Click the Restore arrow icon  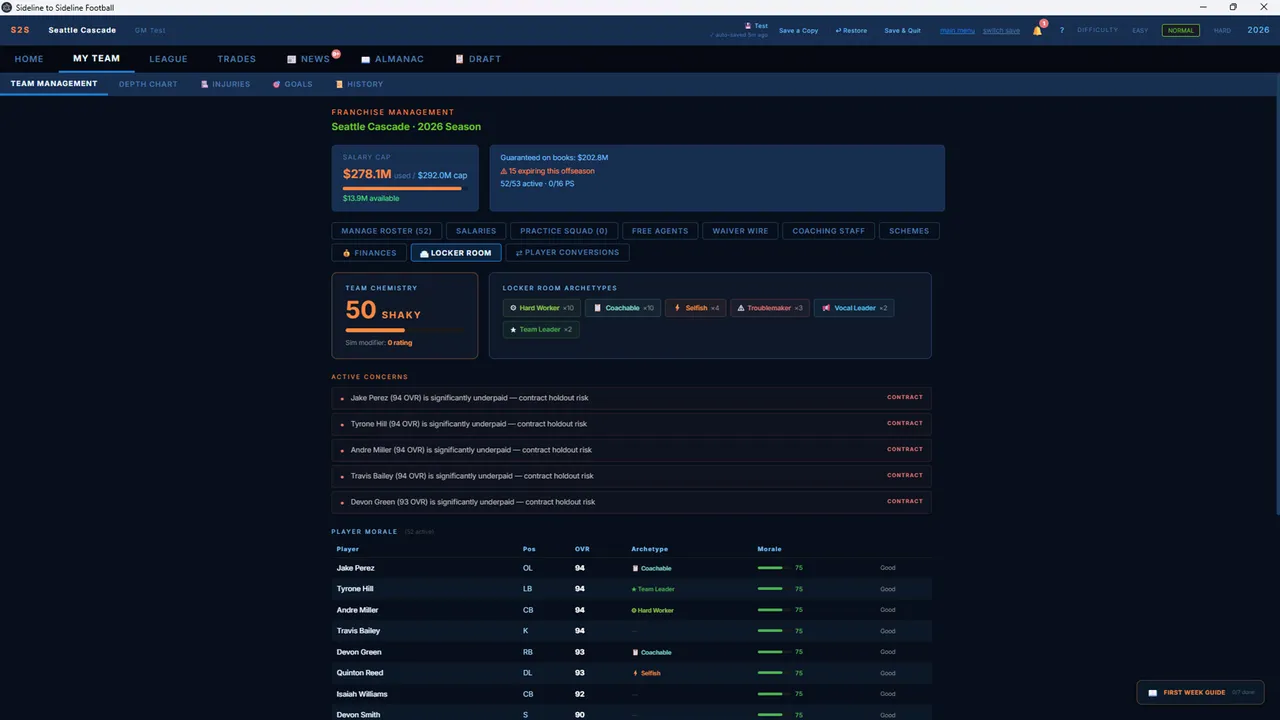[838, 31]
